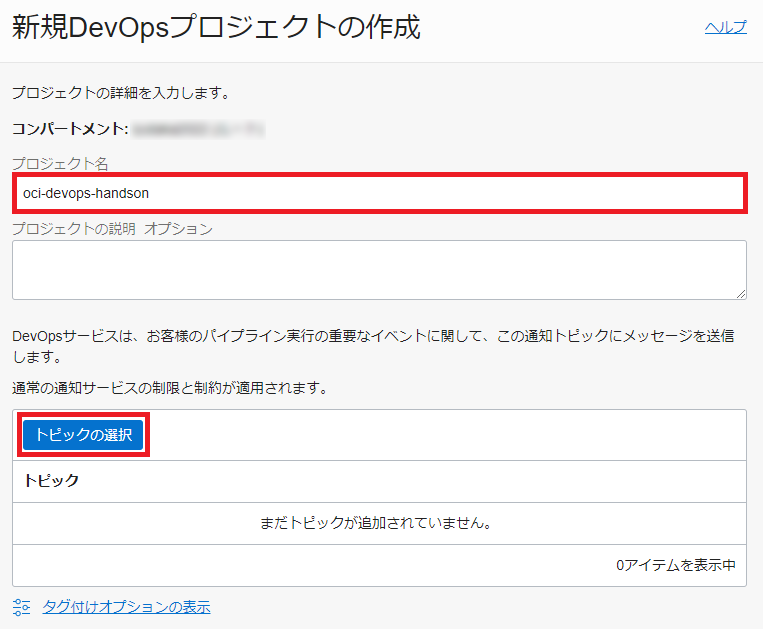
Task: Click the 通常の通知サービス limits notice text
Action: coord(169,387)
